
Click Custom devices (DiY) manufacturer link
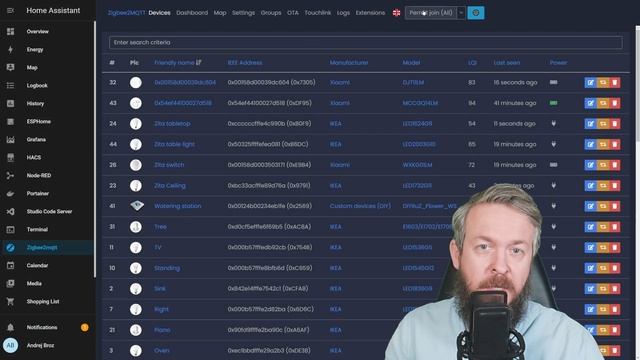(360, 206)
